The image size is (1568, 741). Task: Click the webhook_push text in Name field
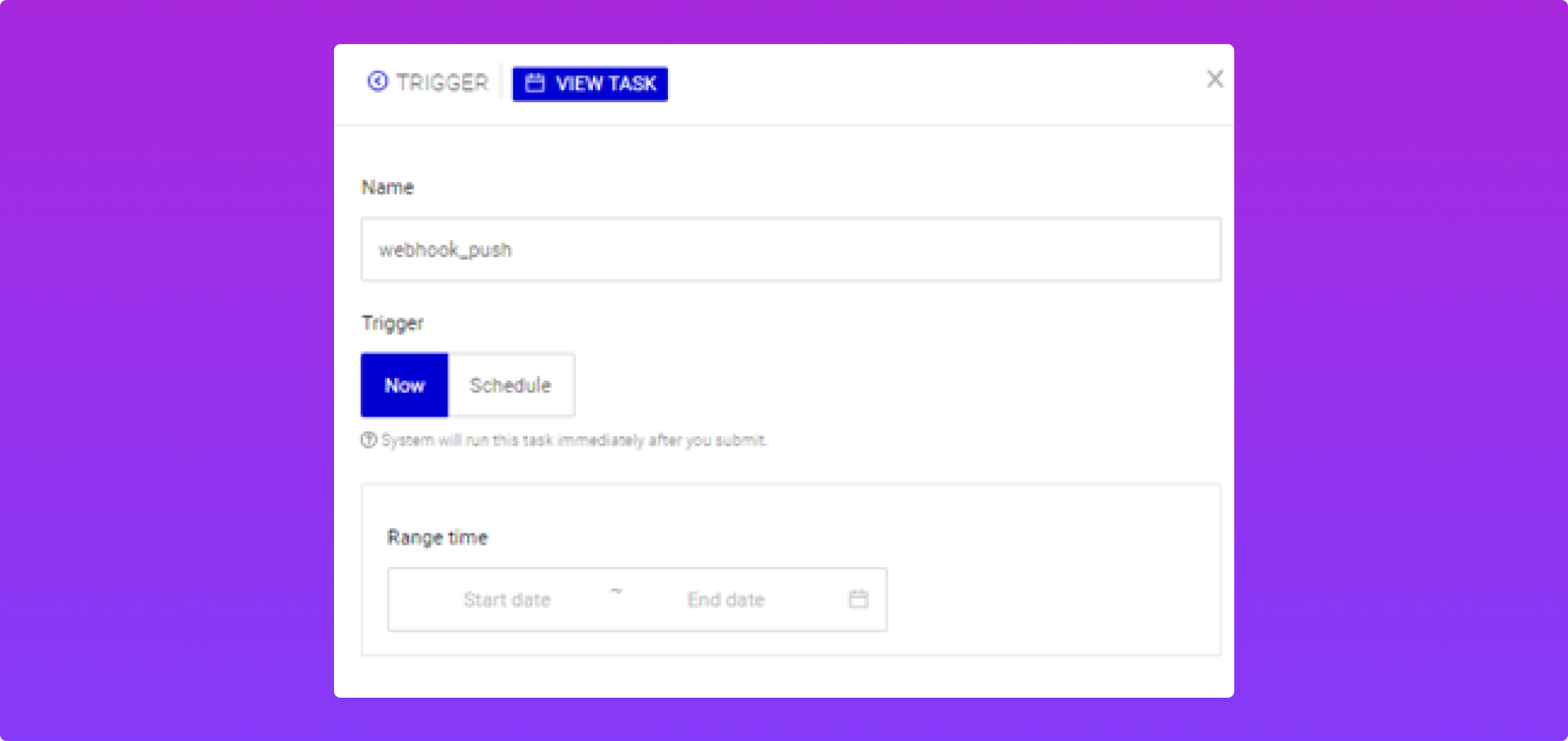(x=445, y=250)
